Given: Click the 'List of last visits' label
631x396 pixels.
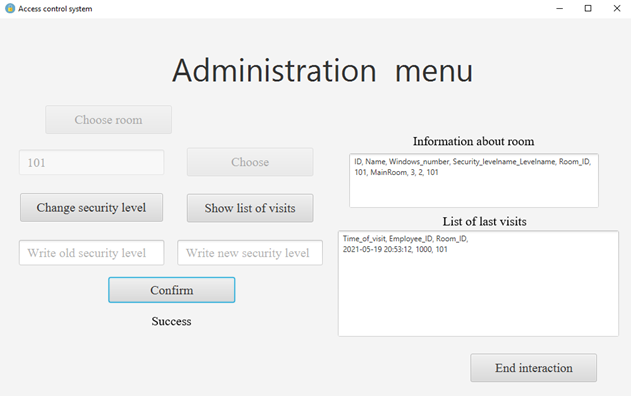Looking at the screenshot, I should pos(485,221).
